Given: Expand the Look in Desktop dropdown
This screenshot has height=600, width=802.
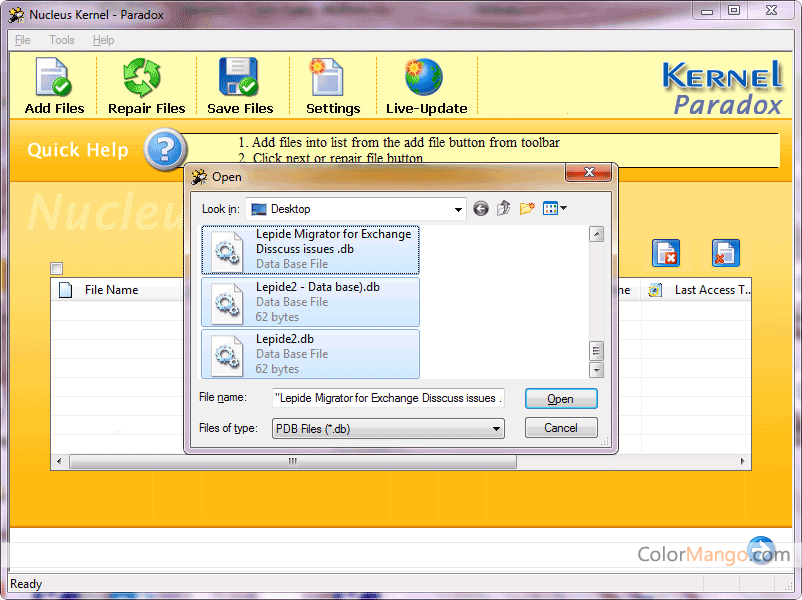Looking at the screenshot, I should pos(458,209).
